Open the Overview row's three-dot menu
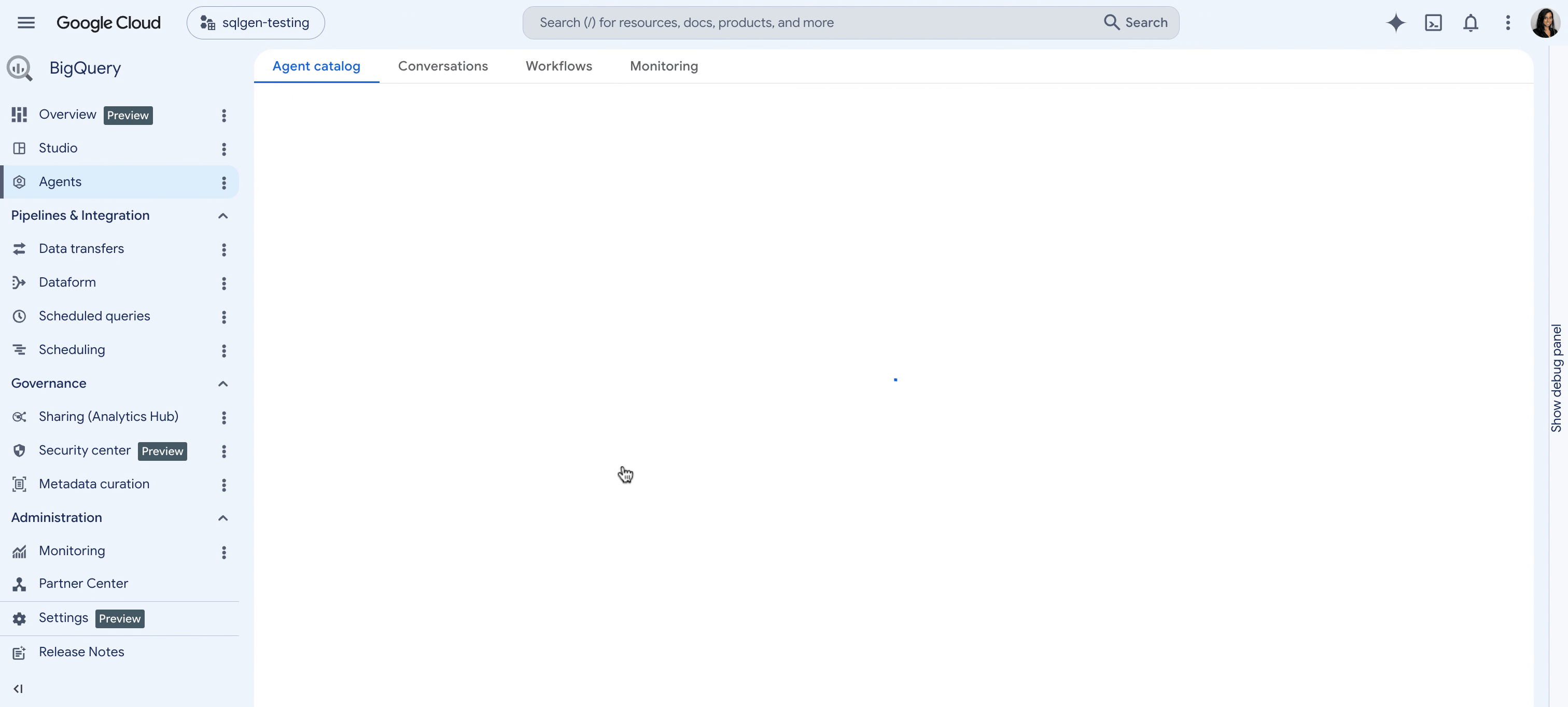The image size is (1568, 707). (223, 115)
